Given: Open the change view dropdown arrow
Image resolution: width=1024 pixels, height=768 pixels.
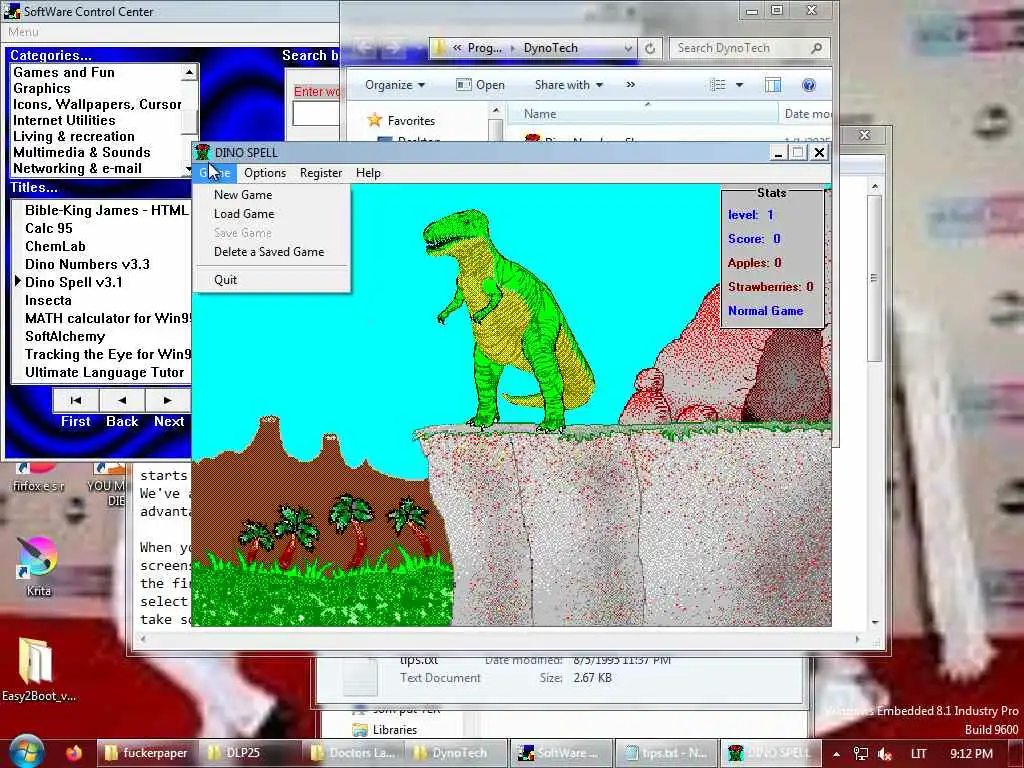Looking at the screenshot, I should [x=739, y=85].
